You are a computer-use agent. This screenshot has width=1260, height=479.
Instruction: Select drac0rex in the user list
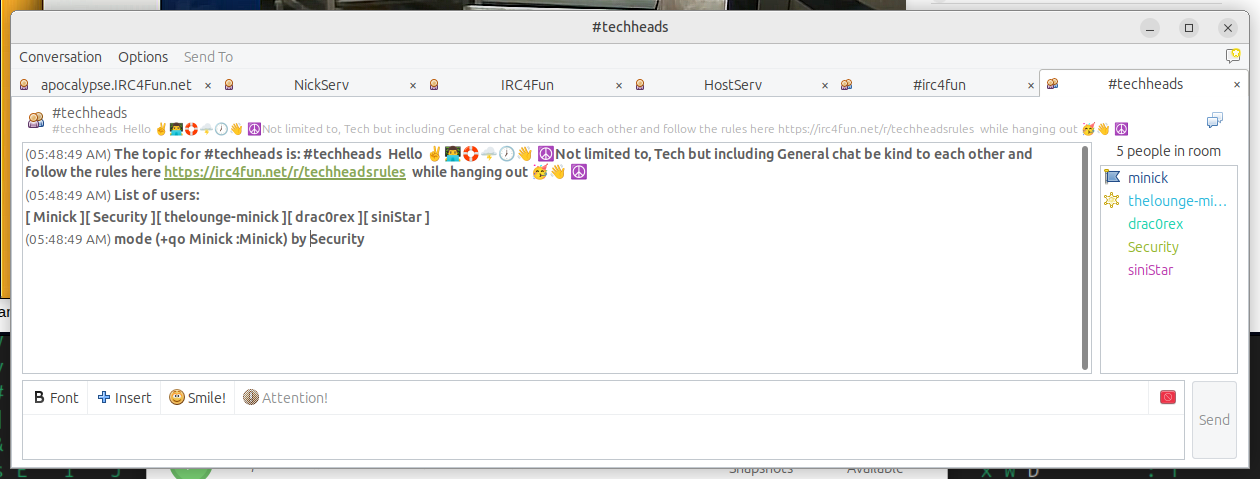tap(1155, 224)
